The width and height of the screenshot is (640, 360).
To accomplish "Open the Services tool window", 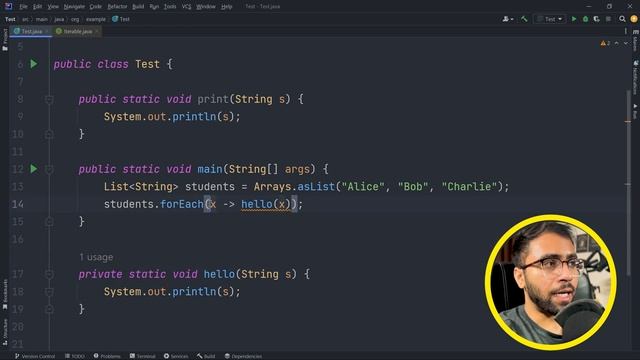I will point(176,356).
